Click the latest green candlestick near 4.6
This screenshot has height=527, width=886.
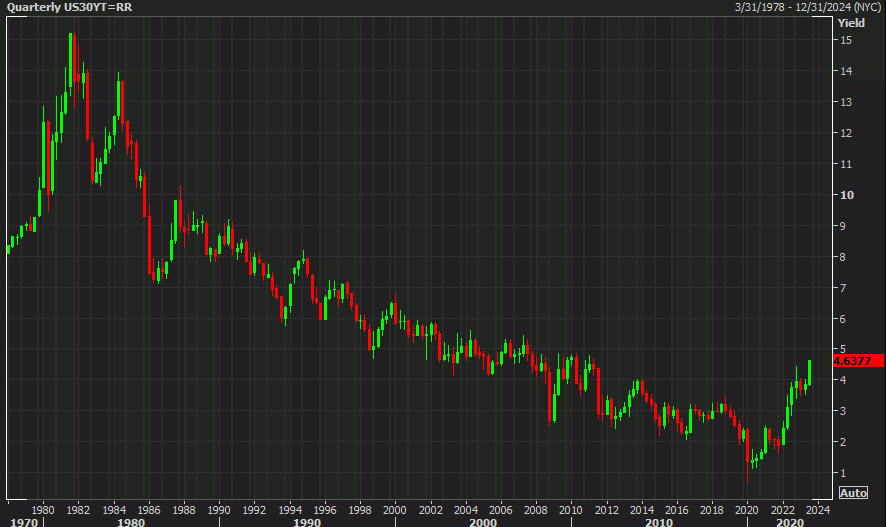click(x=810, y=373)
